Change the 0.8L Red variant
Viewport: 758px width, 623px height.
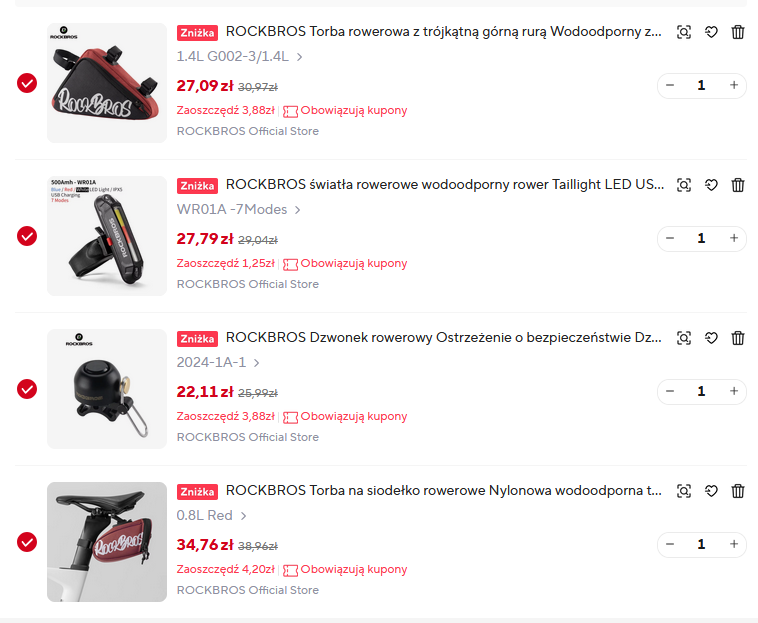212,516
